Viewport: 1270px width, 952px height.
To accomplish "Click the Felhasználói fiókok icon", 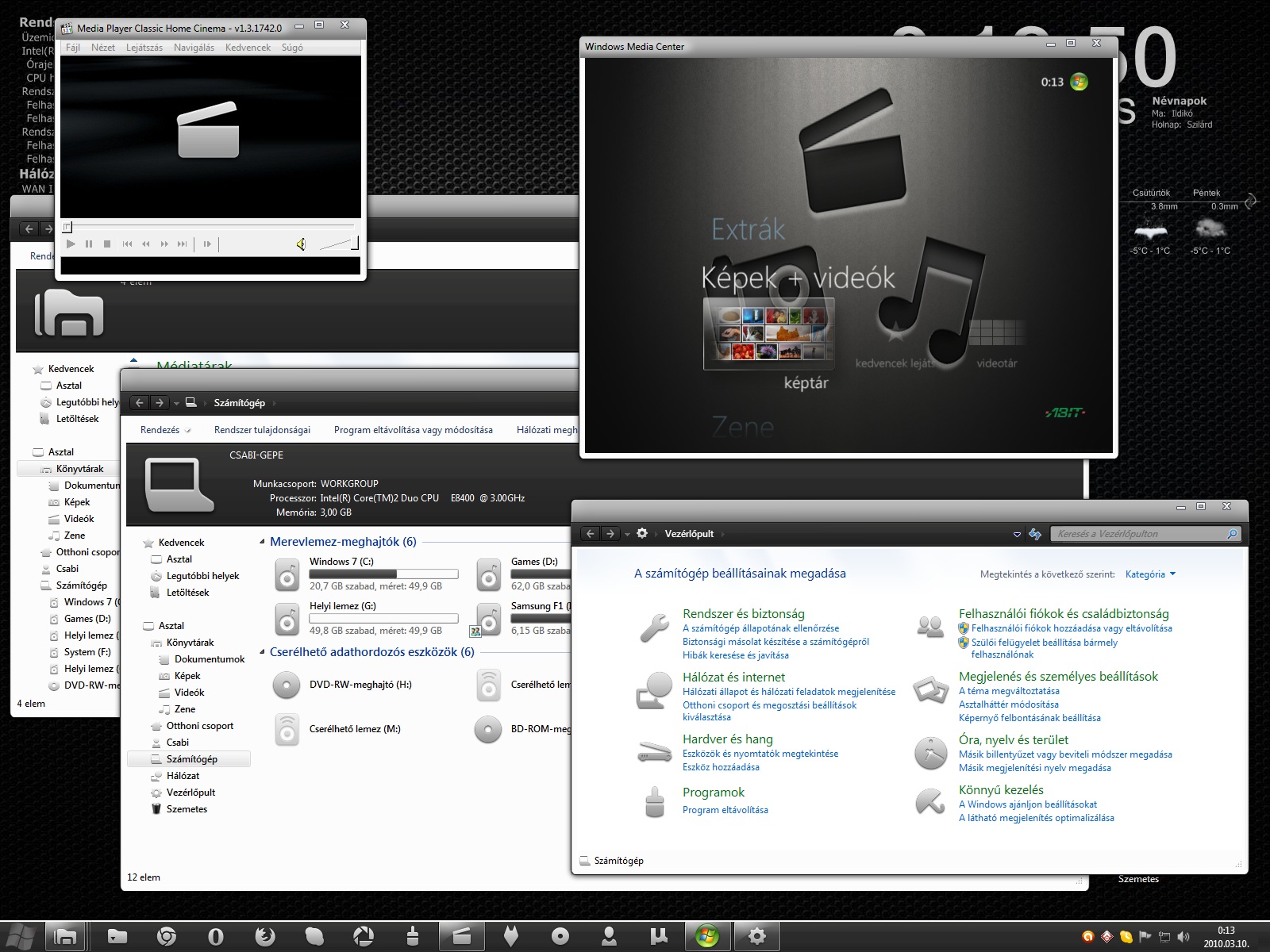I will click(x=930, y=627).
